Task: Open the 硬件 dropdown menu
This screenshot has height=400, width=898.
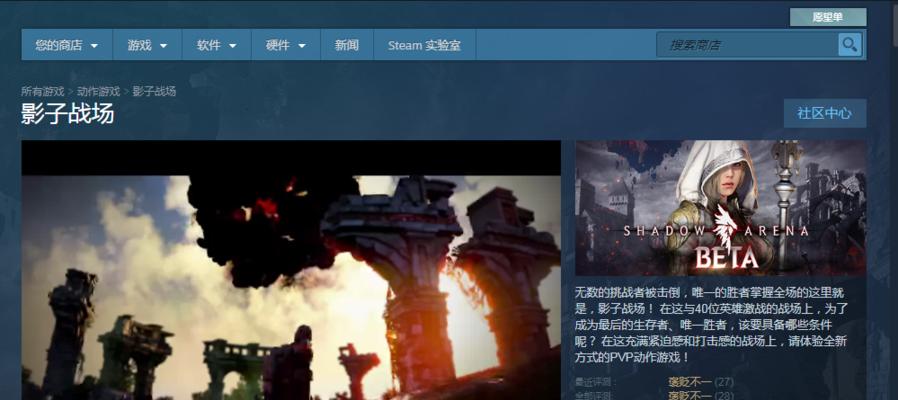Action: [x=286, y=45]
